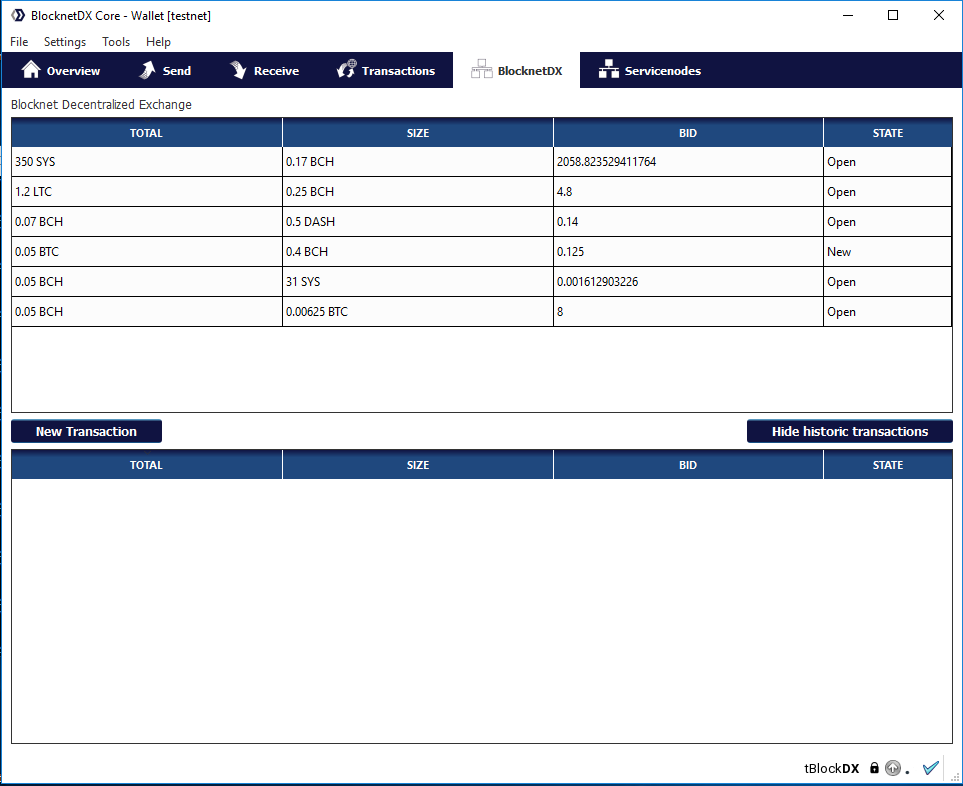Click the 0.5 DASH size cell

pyautogui.click(x=418, y=222)
